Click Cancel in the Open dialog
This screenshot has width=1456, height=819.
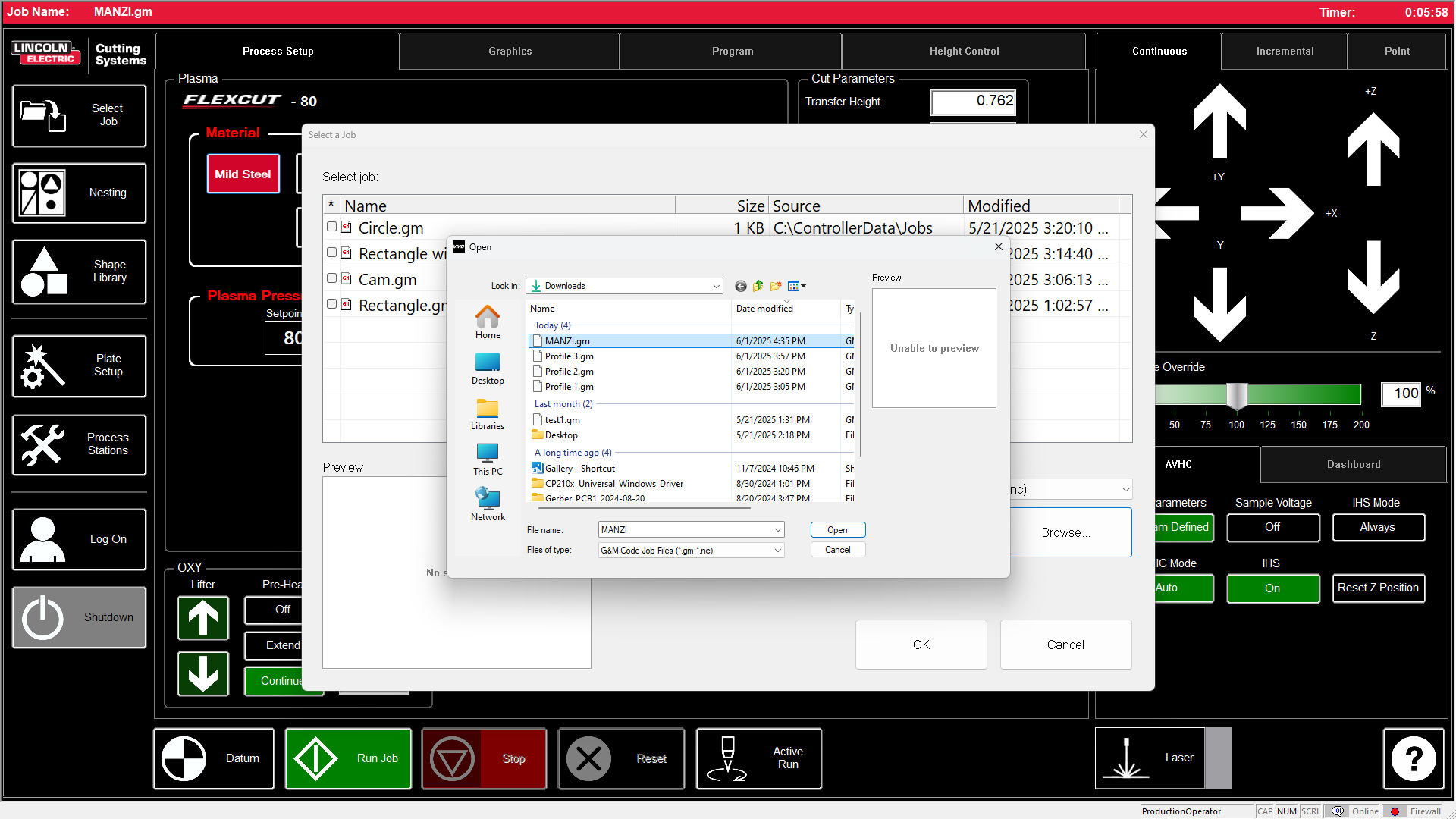pyautogui.click(x=838, y=550)
